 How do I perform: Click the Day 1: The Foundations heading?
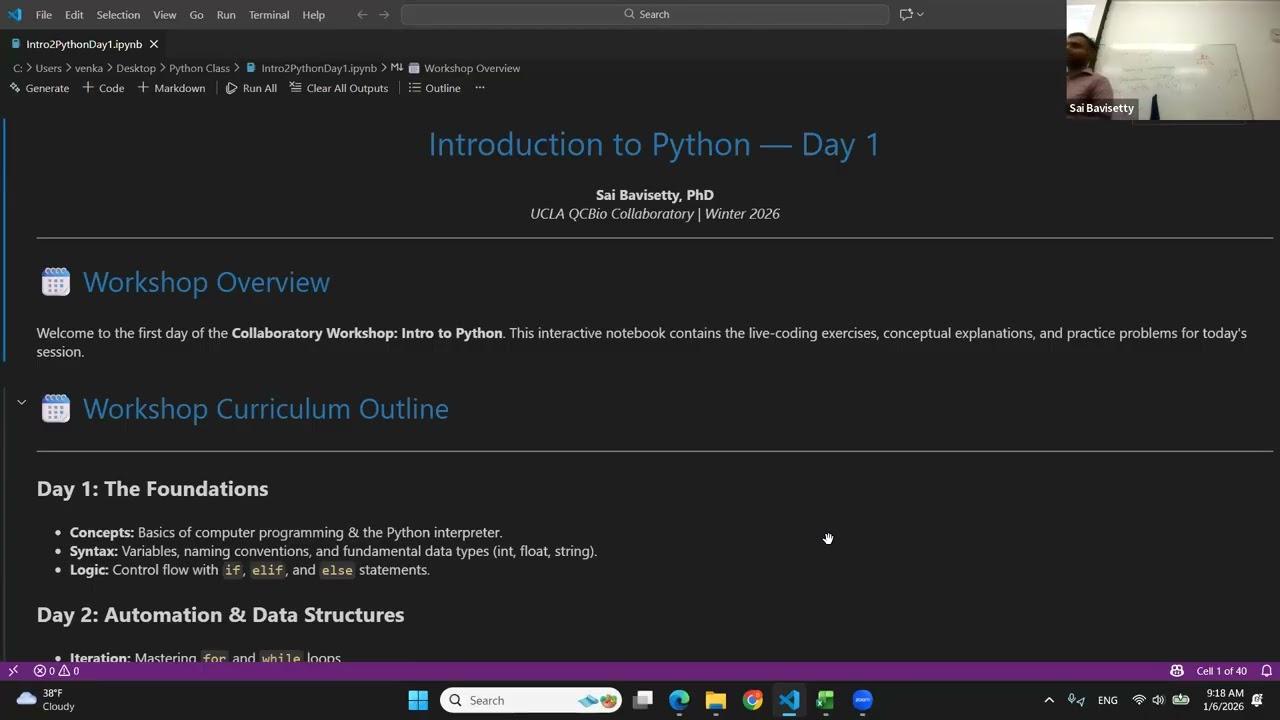point(152,489)
